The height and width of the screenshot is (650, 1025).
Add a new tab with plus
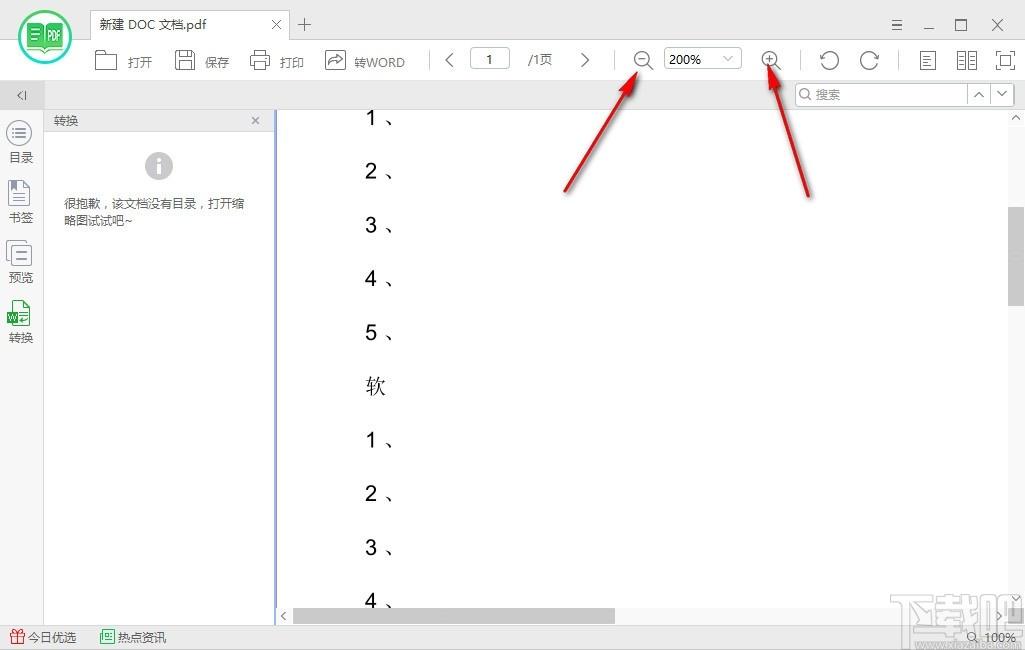pyautogui.click(x=305, y=25)
